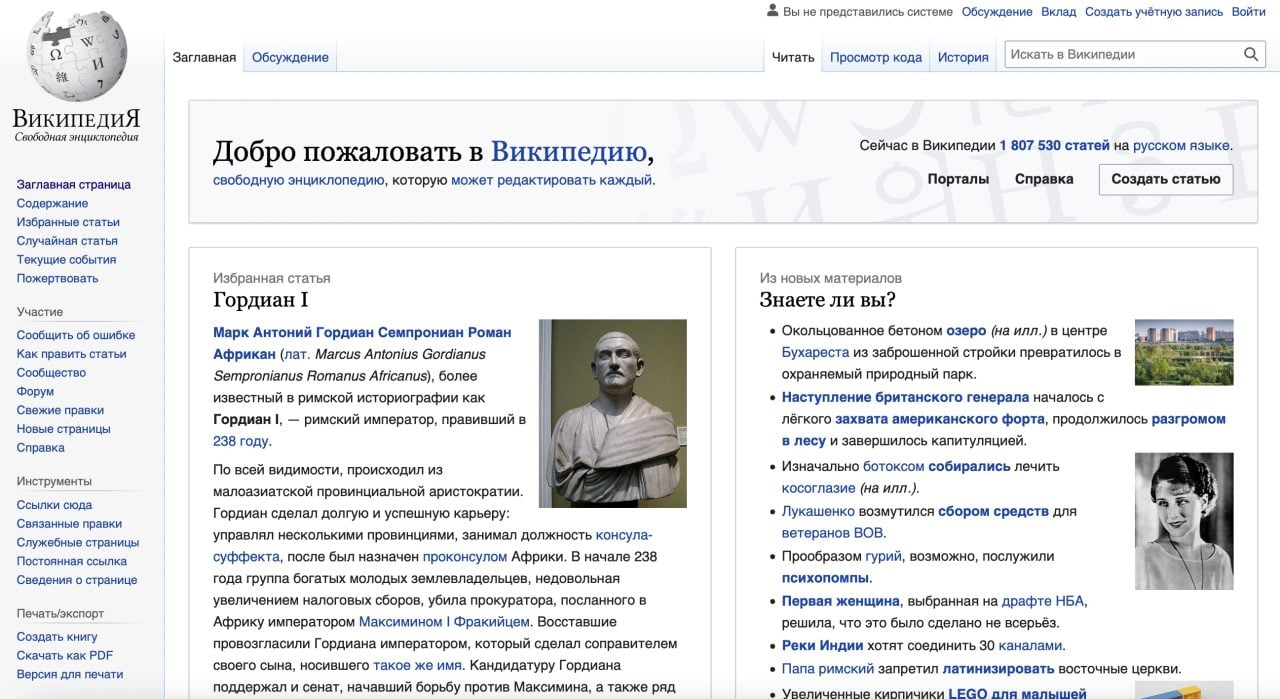Open the Справка link in welcome banner
Image resolution: width=1280 pixels, height=699 pixels.
tap(1044, 179)
